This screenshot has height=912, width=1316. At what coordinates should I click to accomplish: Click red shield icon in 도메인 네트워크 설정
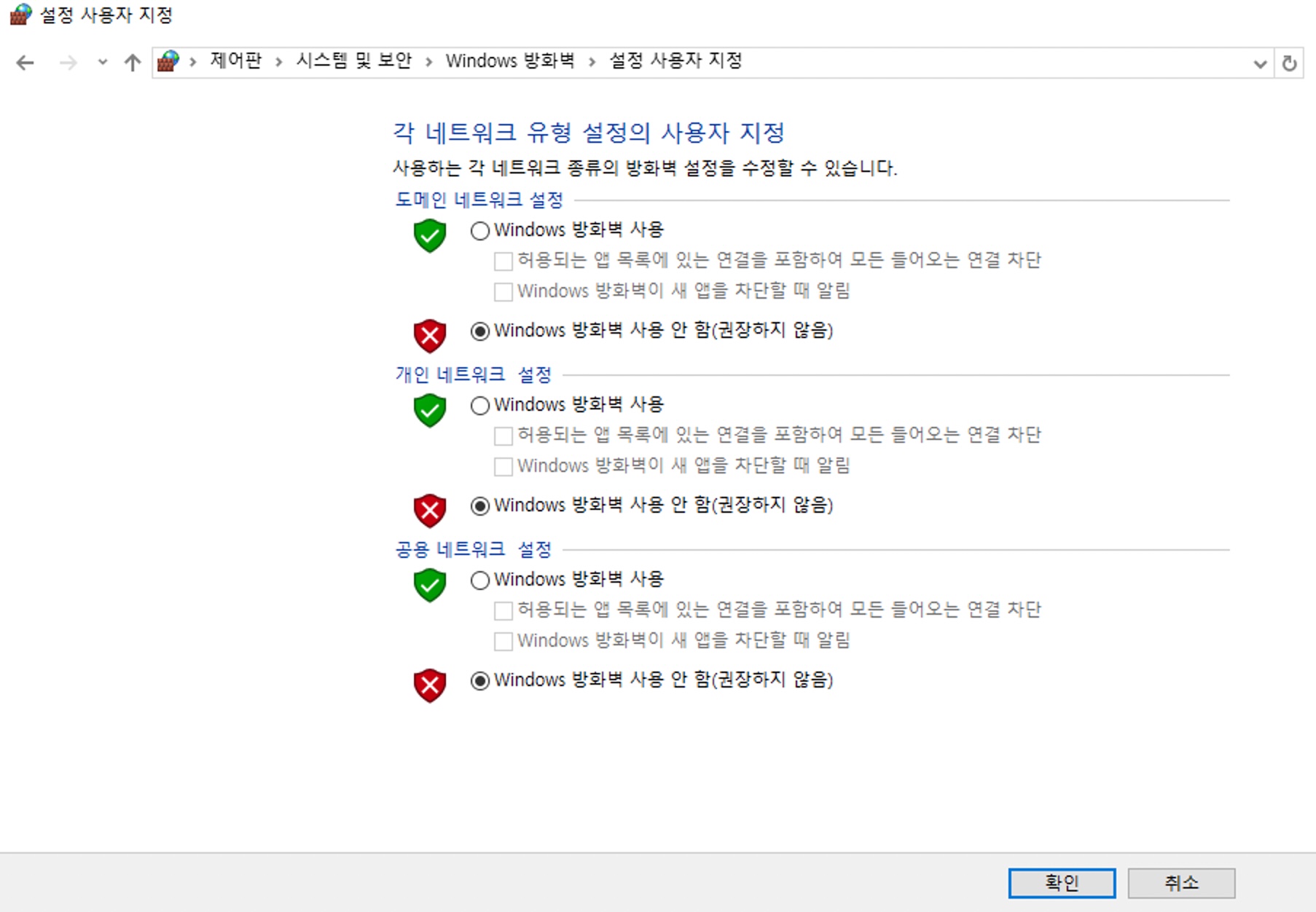point(430,336)
